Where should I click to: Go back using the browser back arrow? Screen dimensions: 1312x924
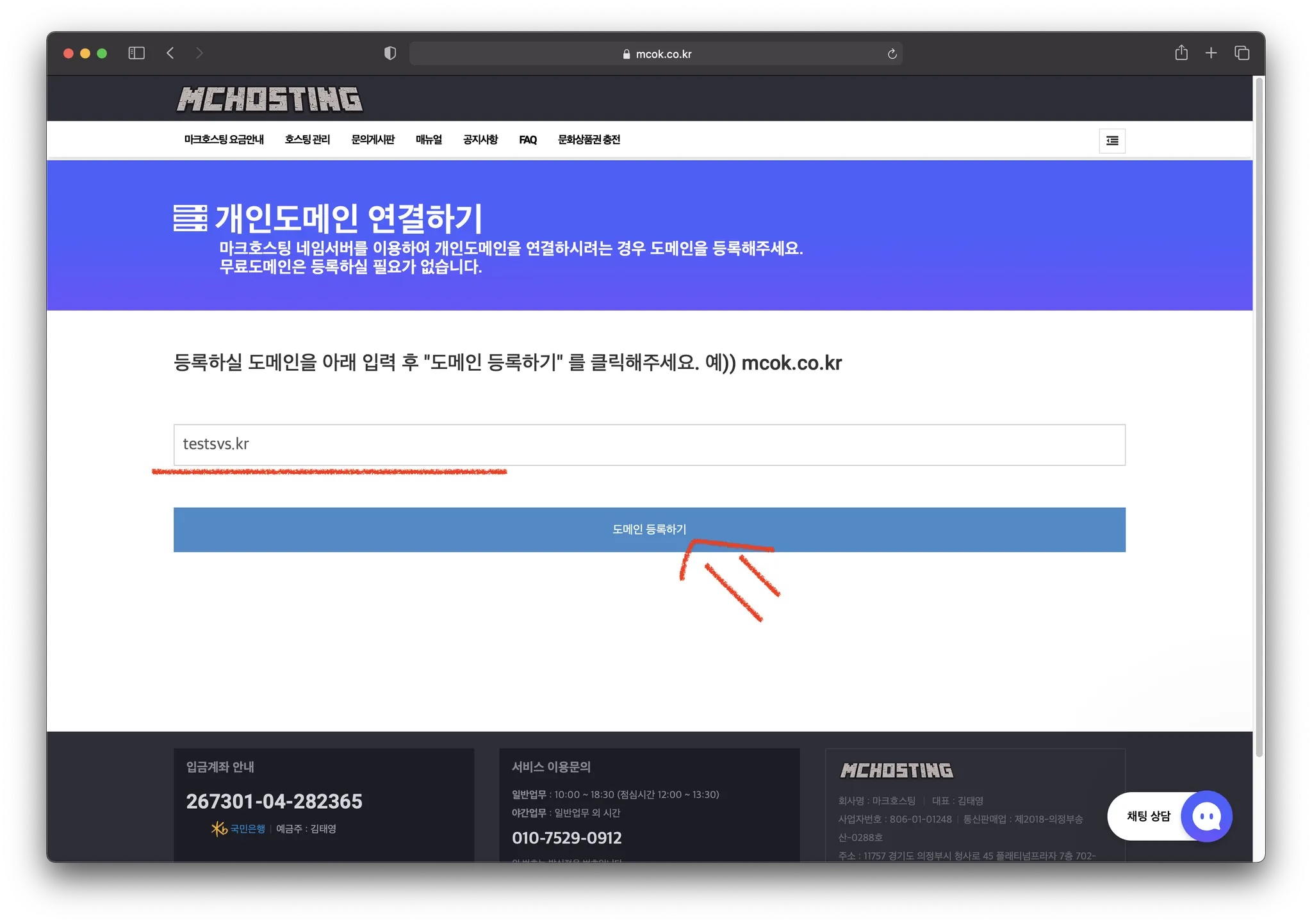[x=170, y=53]
